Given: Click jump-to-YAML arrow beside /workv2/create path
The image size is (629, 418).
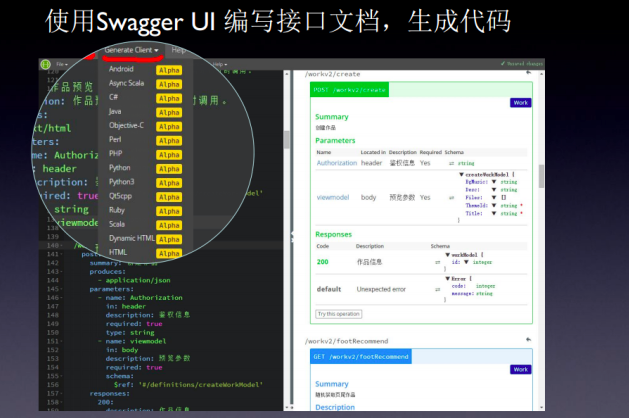Looking at the screenshot, I should [x=529, y=73].
